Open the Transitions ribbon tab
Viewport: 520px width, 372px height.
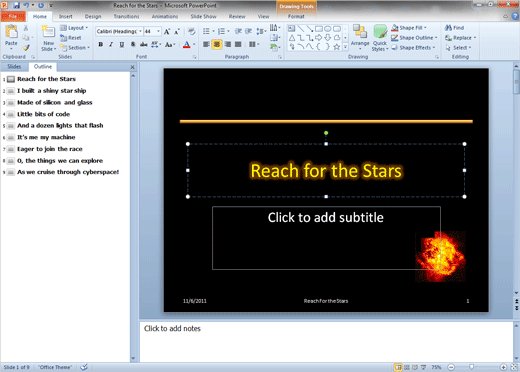(x=126, y=16)
